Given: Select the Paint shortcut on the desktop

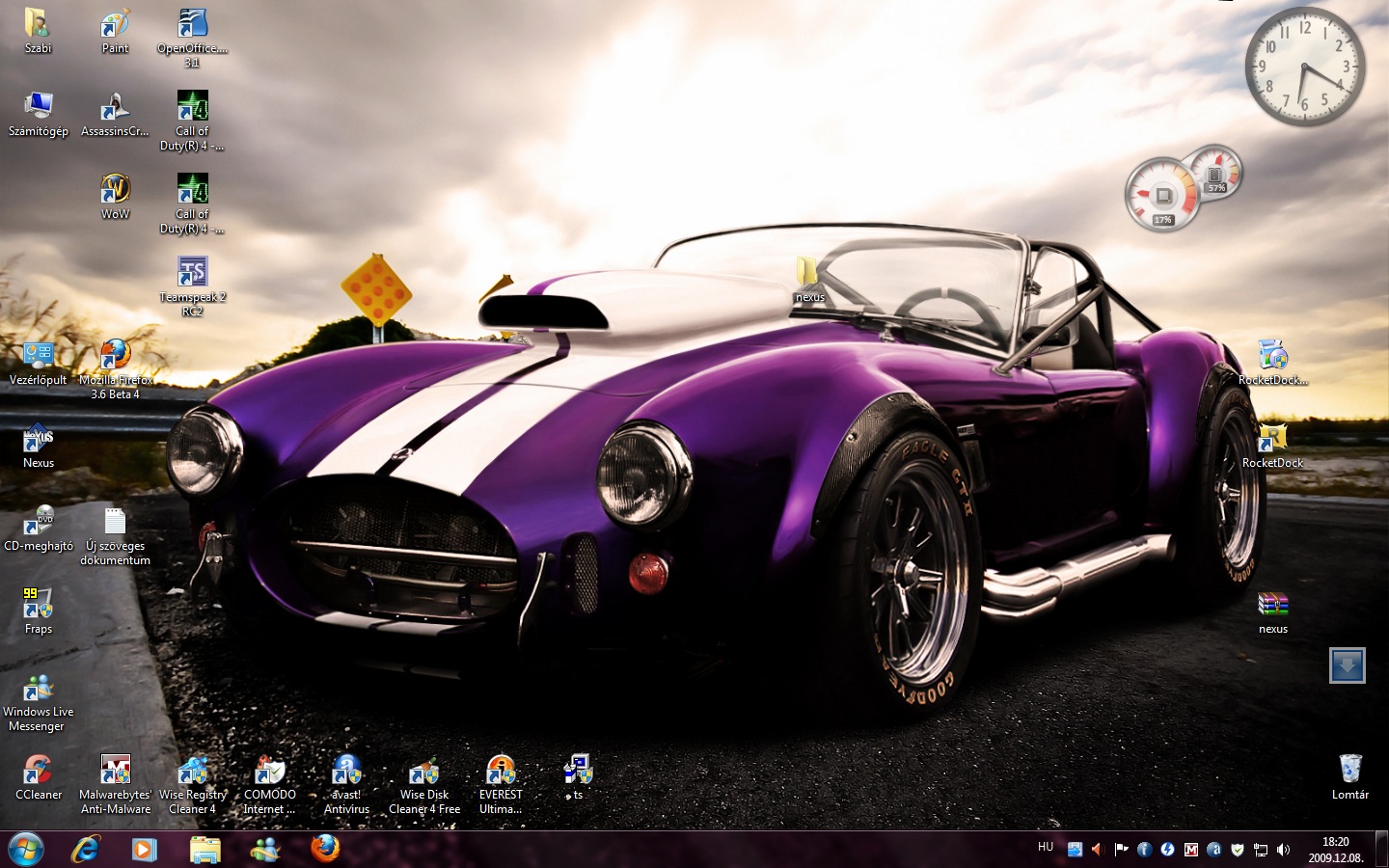Looking at the screenshot, I should point(115,30).
